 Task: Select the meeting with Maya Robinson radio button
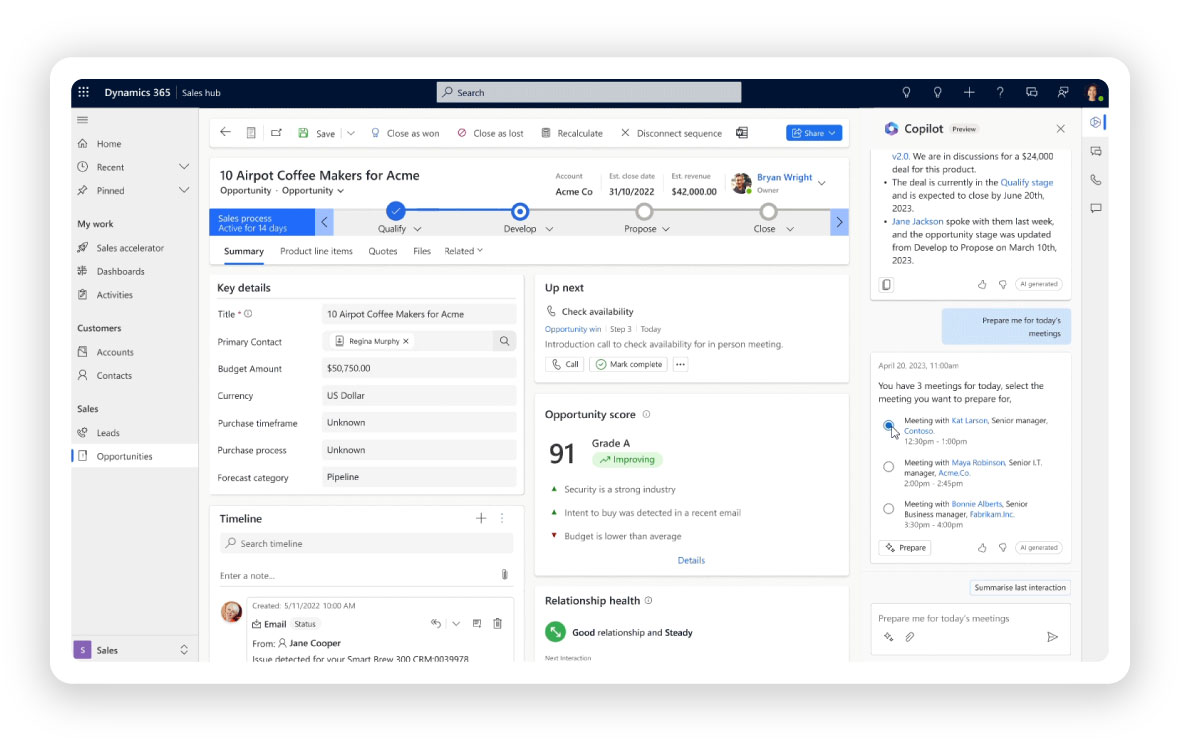click(889, 467)
